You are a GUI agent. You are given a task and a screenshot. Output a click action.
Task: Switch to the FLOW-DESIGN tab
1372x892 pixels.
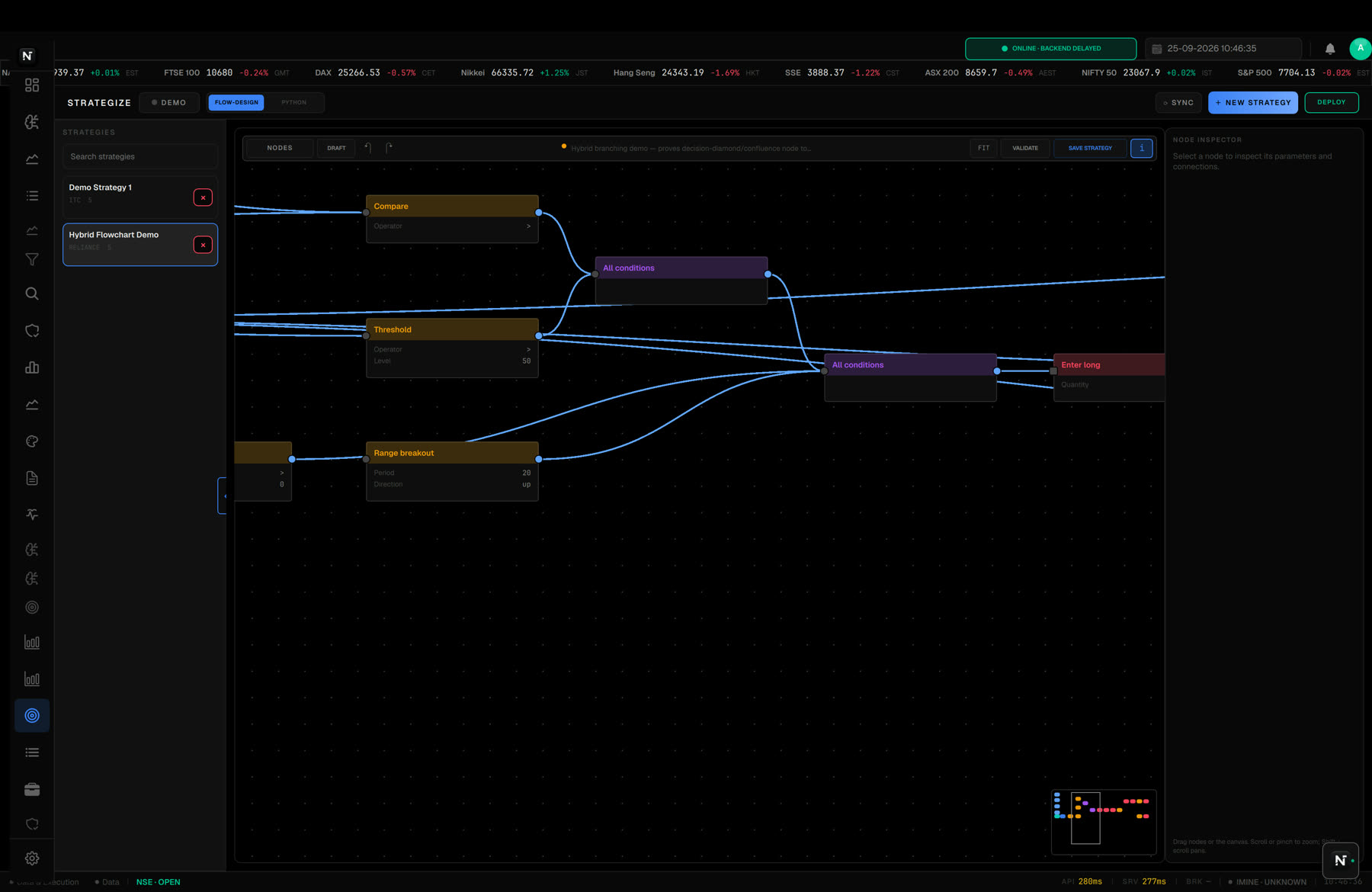236,102
